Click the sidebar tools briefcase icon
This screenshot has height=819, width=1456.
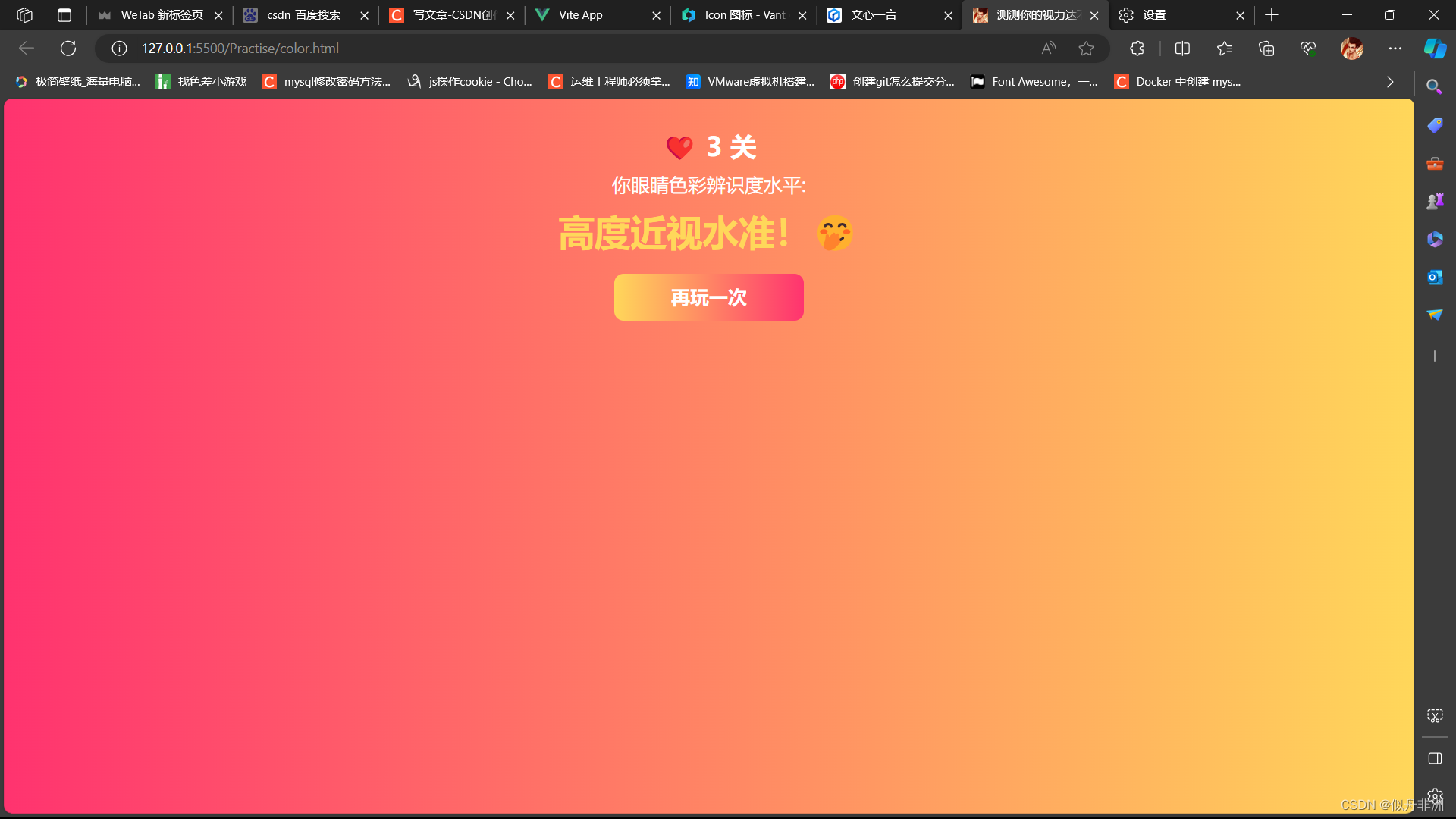click(x=1434, y=163)
